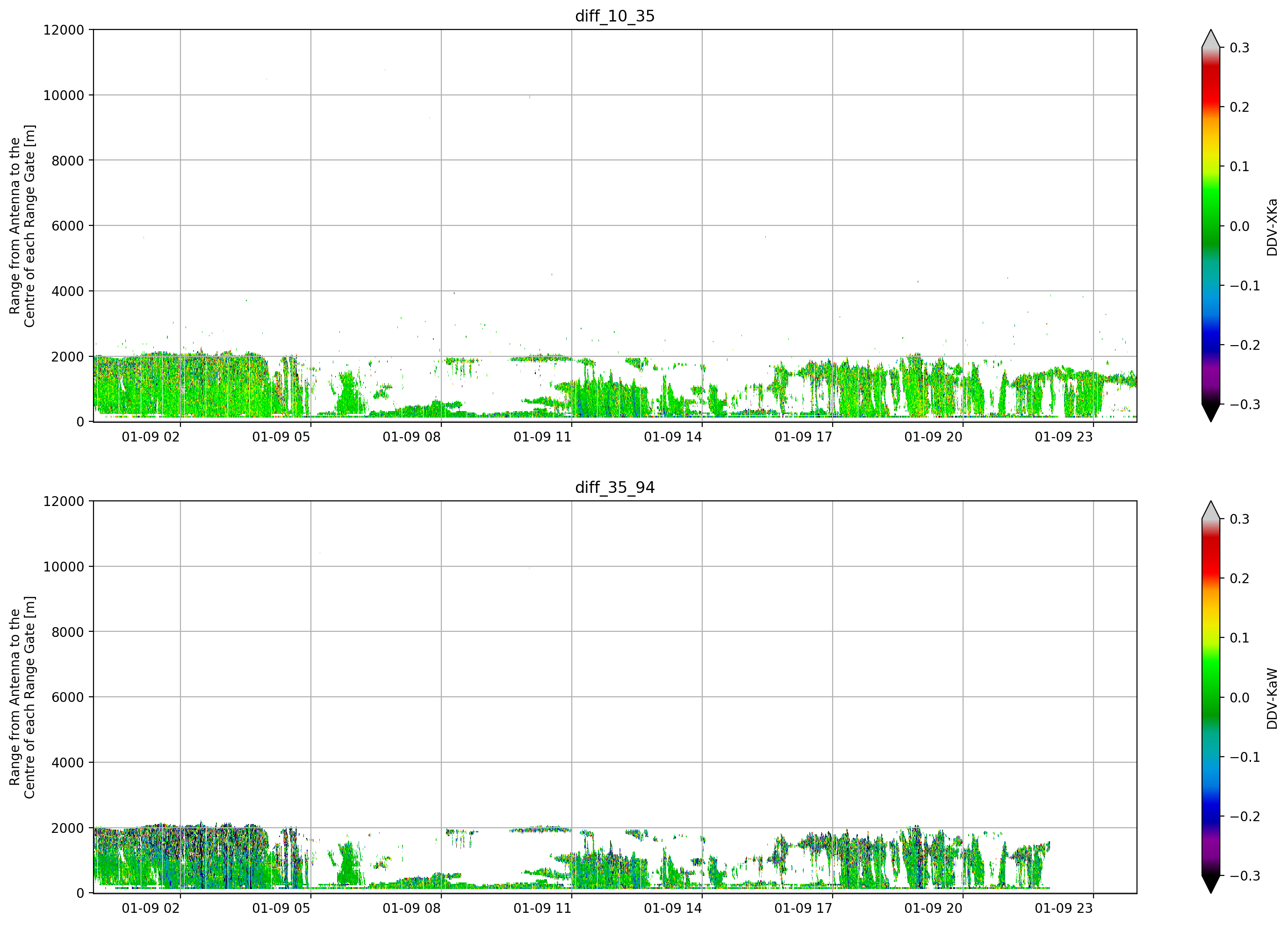The width and height of the screenshot is (1288, 925).
Task: Click the '01-09 20' time tick under diff_35_94
Action: click(x=934, y=909)
